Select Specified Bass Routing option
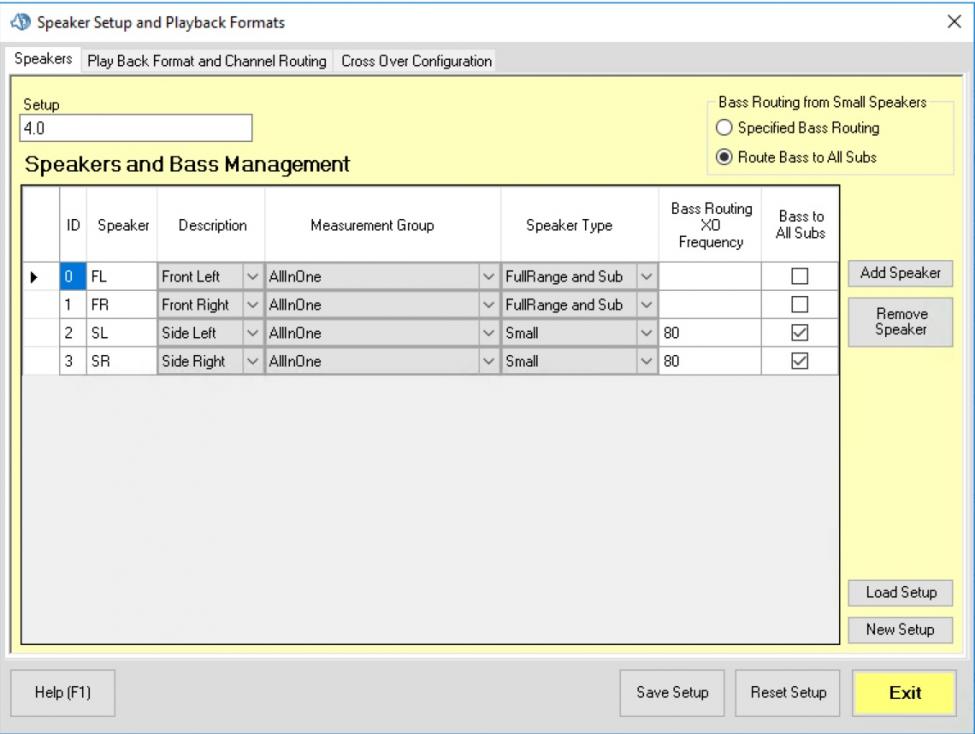 (723, 128)
